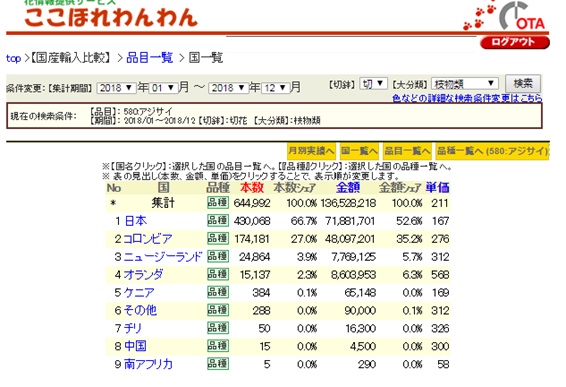This screenshot has height=387, width=566.
Task: Click the ケニア country link
Action: [x=139, y=292]
